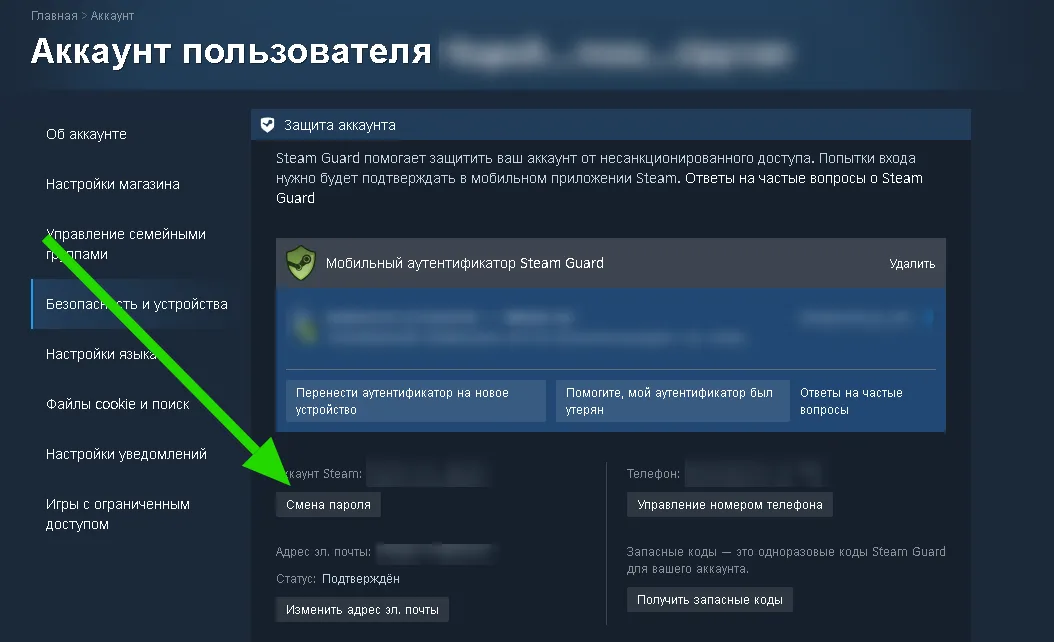The height and width of the screenshot is (642, 1054).
Task: Open the Главная breadcrumb link
Action: pos(54,15)
